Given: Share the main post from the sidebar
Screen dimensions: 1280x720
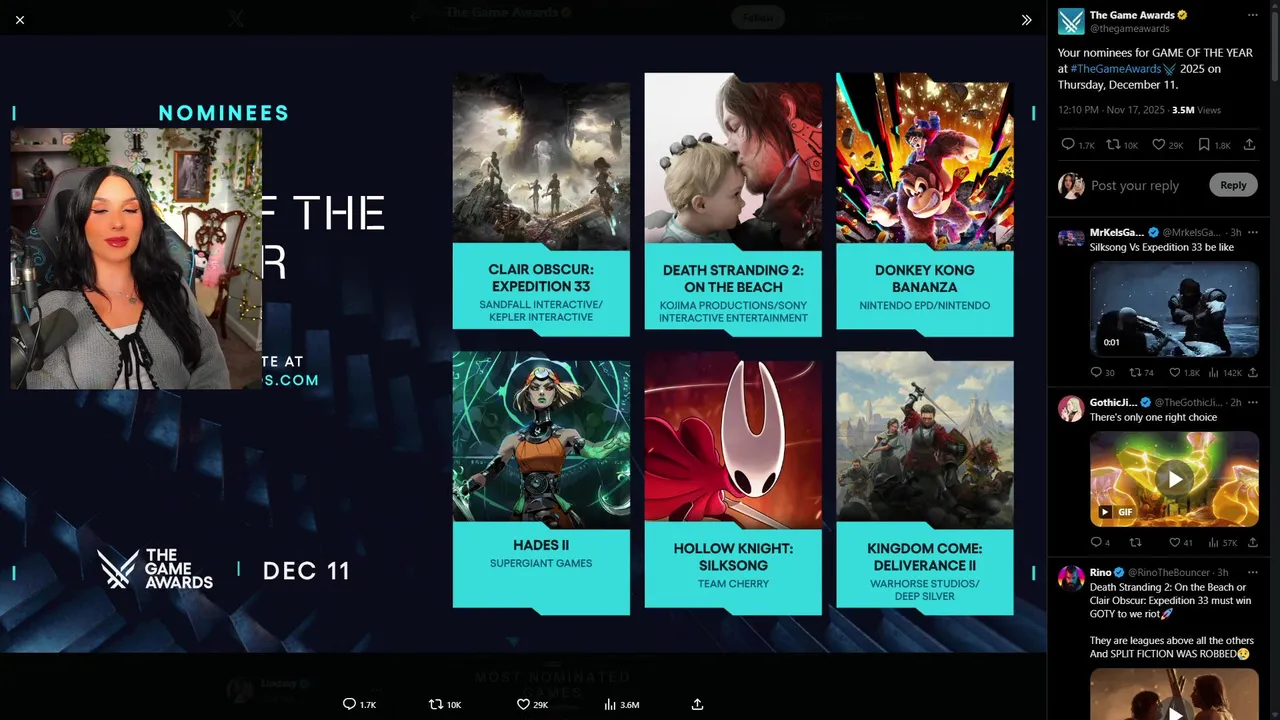Looking at the screenshot, I should 1249,145.
